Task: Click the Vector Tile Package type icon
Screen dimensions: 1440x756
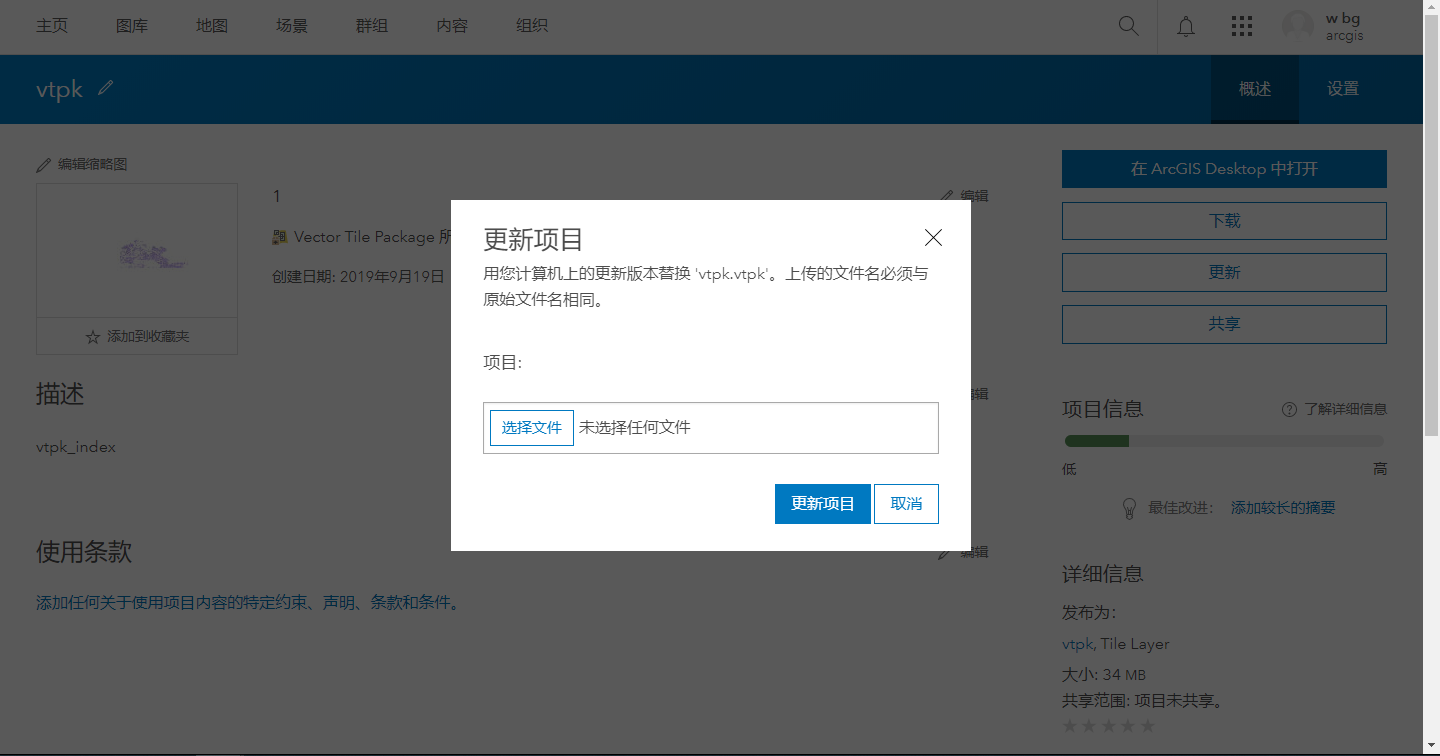Action: (280, 237)
